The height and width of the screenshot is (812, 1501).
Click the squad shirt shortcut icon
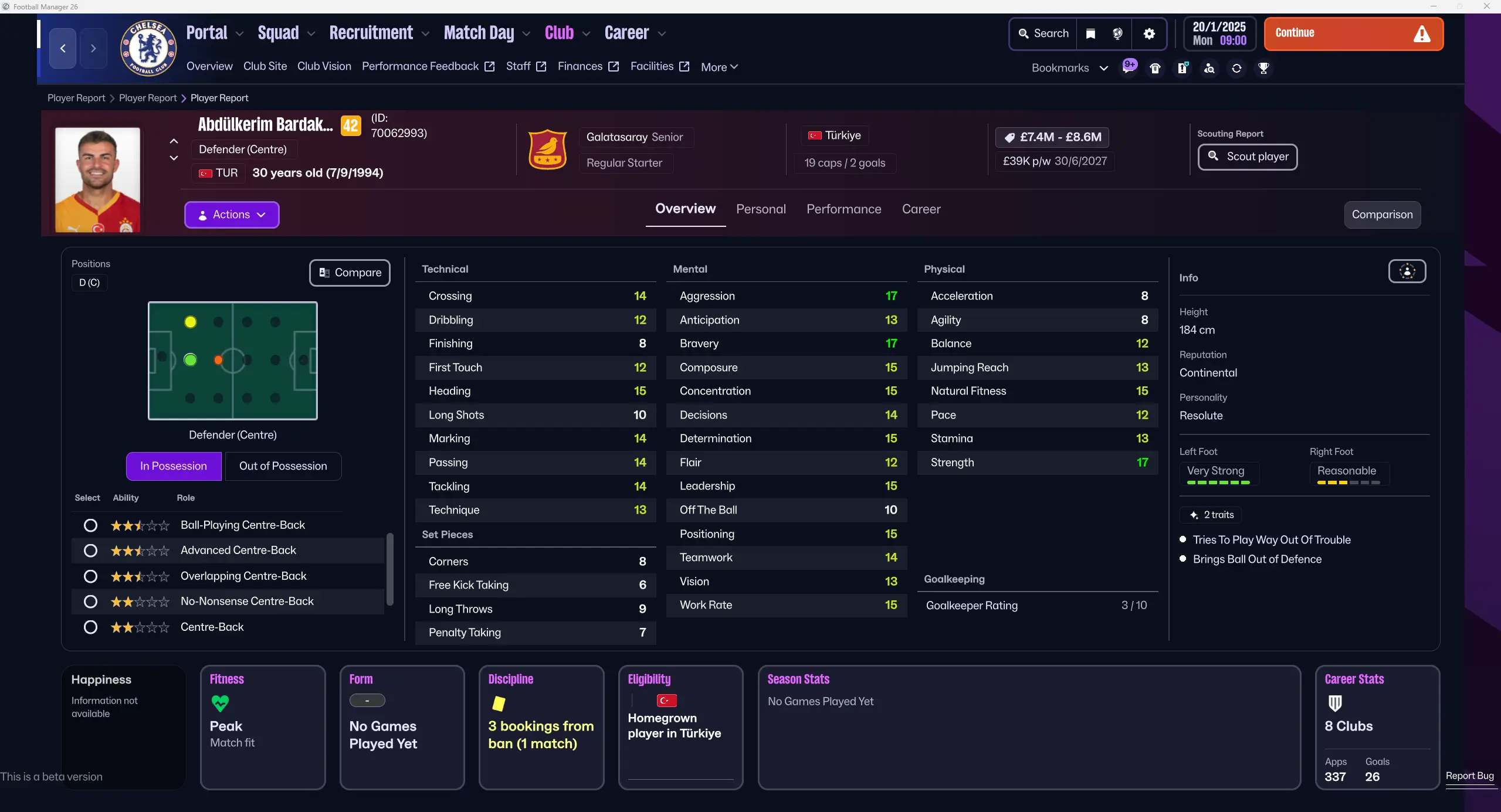1155,69
